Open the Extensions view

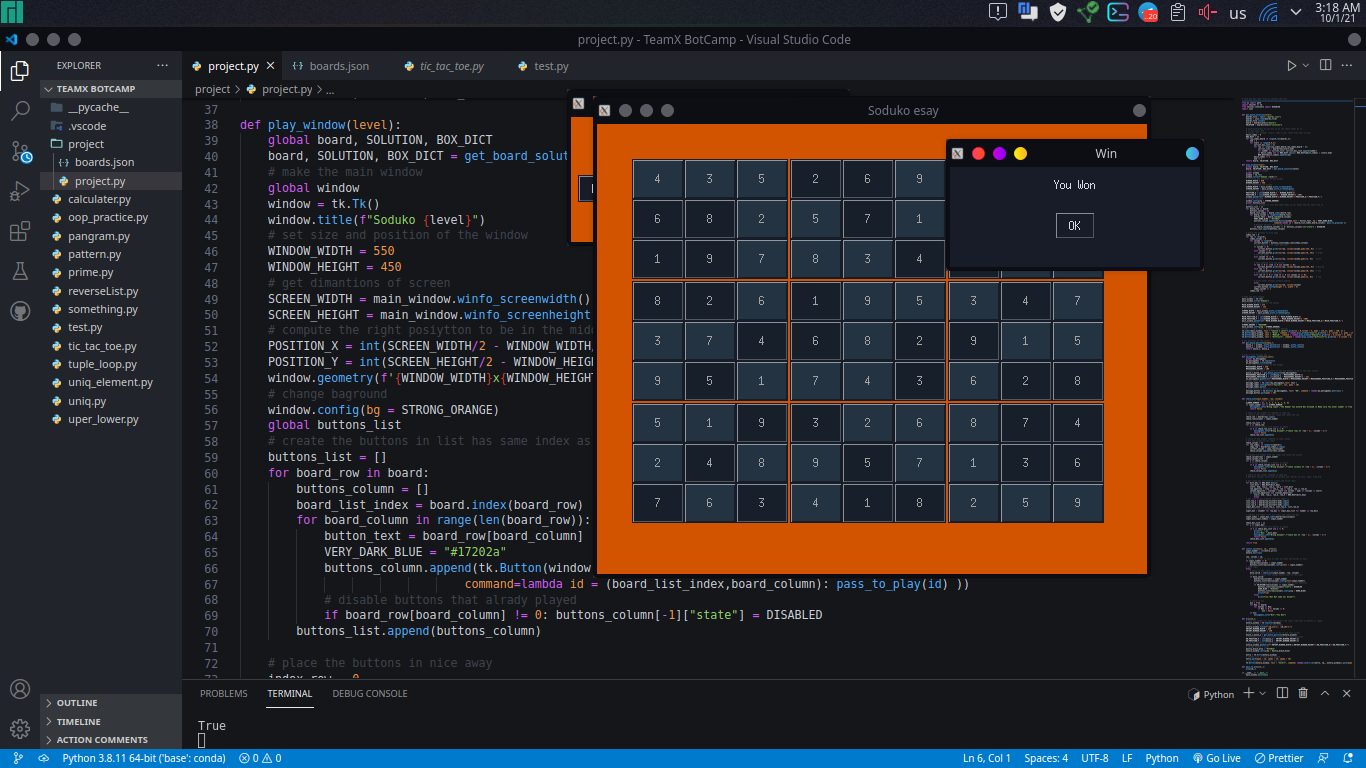pyautogui.click(x=20, y=231)
